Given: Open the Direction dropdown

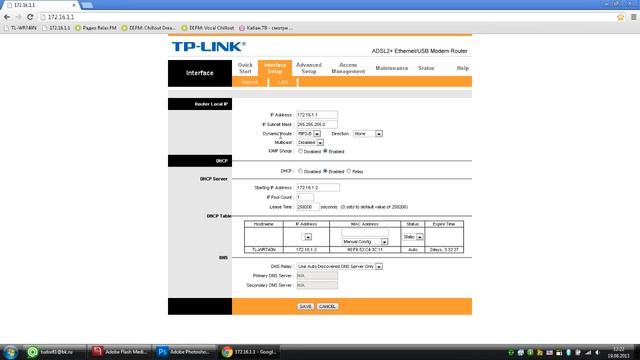Looking at the screenshot, I should pyautogui.click(x=368, y=133).
